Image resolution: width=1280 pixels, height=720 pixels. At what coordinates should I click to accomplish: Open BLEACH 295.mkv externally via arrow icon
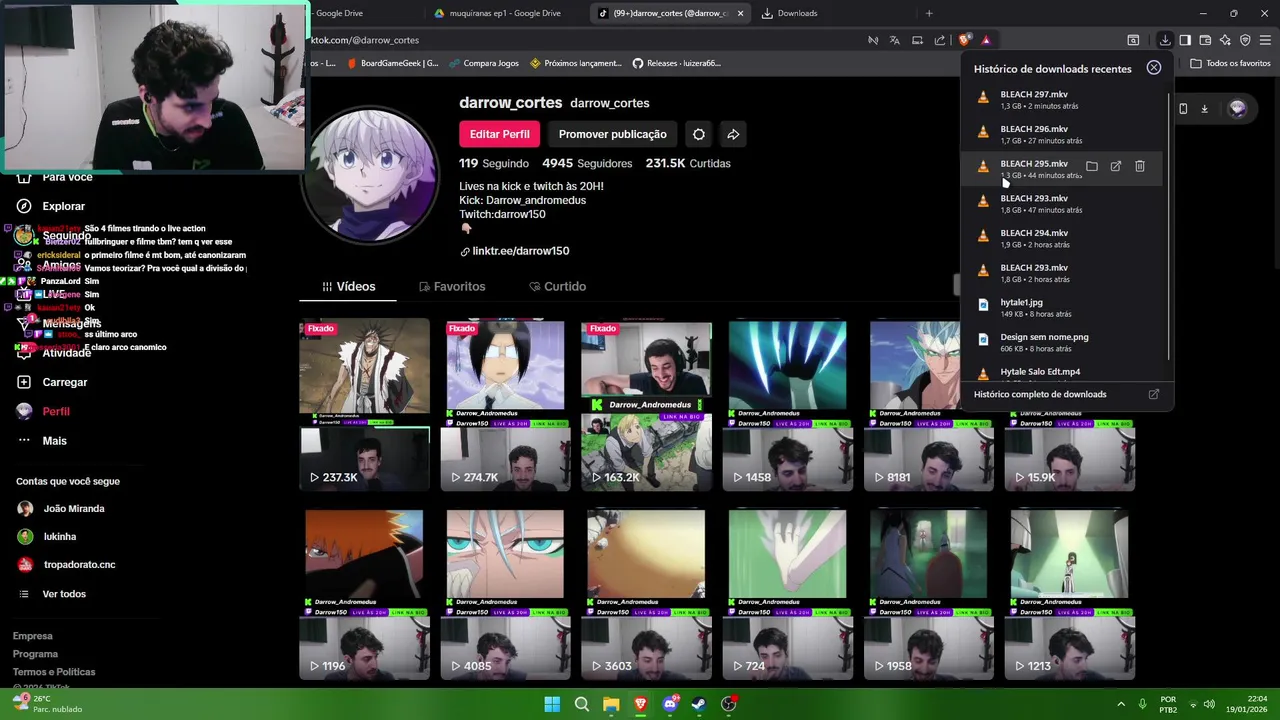(x=1116, y=166)
